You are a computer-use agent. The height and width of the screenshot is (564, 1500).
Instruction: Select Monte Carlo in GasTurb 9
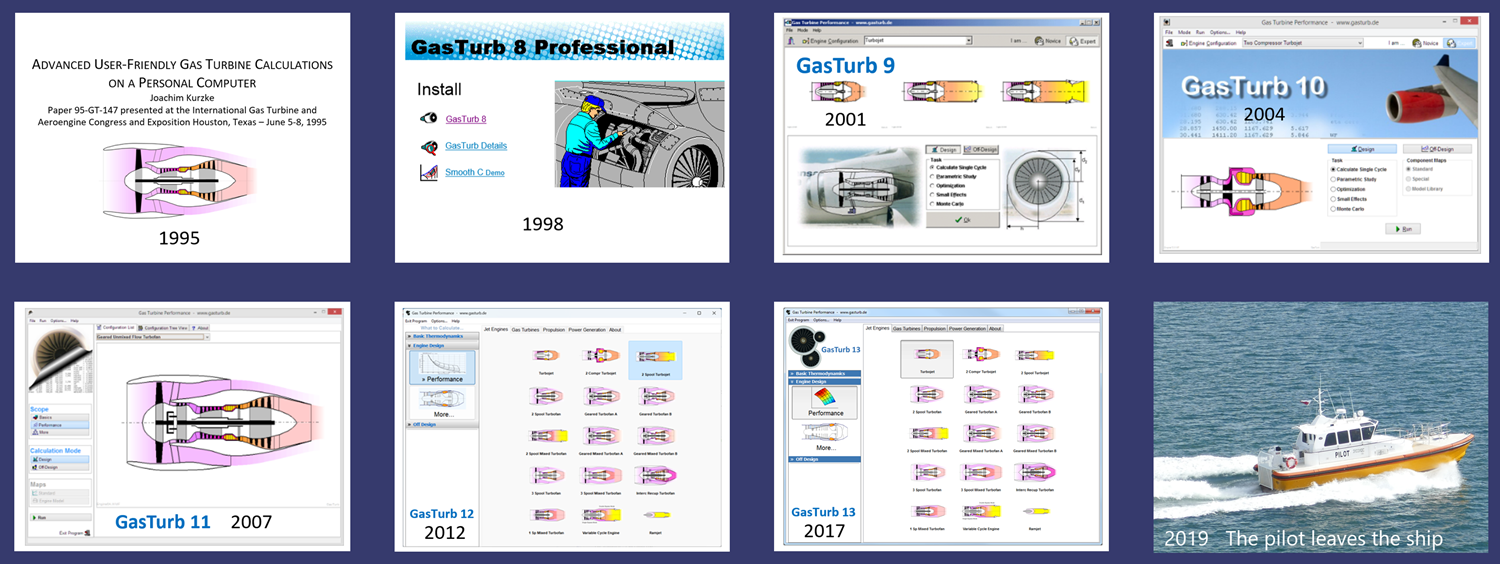point(946,204)
